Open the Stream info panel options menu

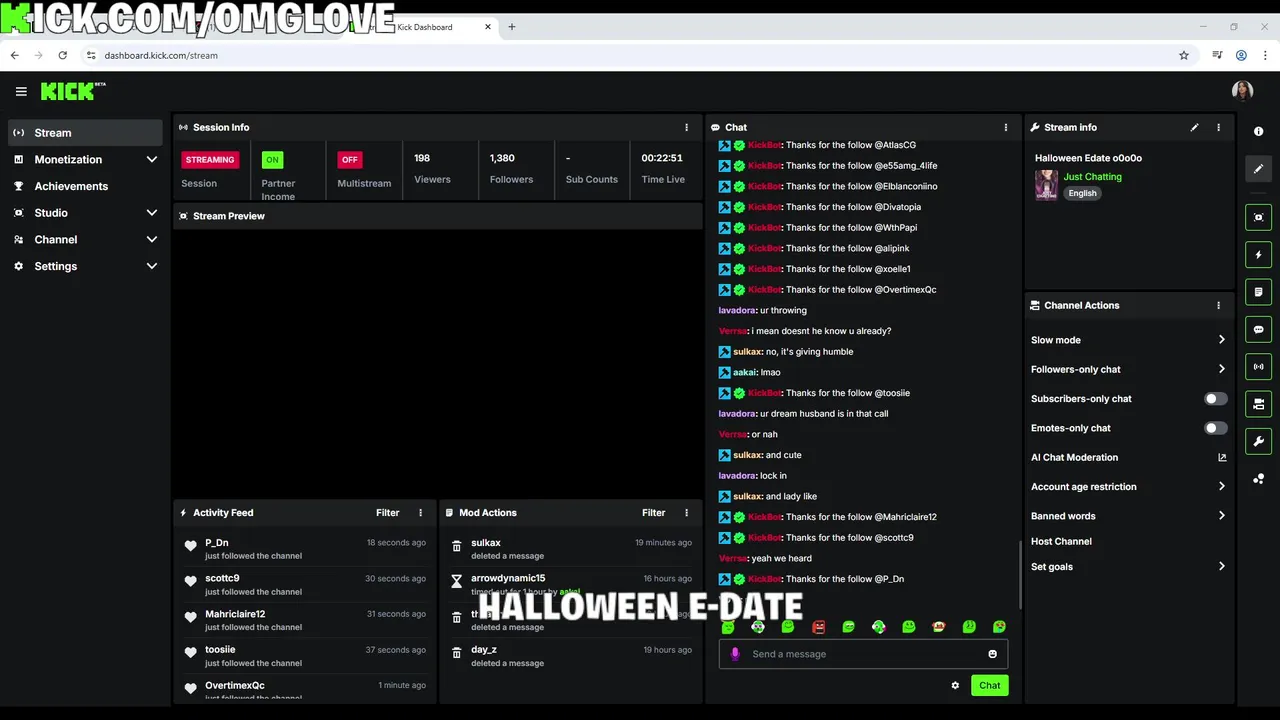(x=1218, y=127)
